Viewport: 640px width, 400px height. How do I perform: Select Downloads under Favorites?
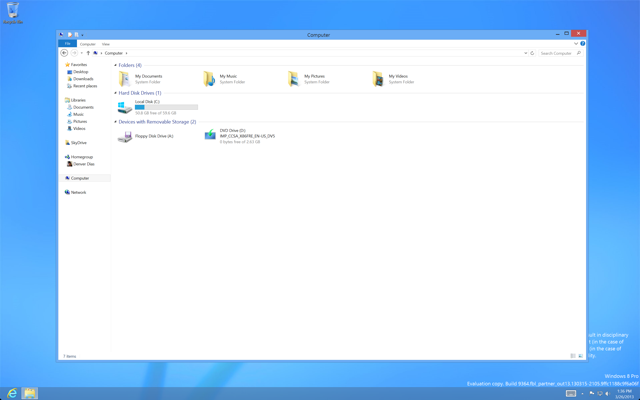pyautogui.click(x=80, y=79)
